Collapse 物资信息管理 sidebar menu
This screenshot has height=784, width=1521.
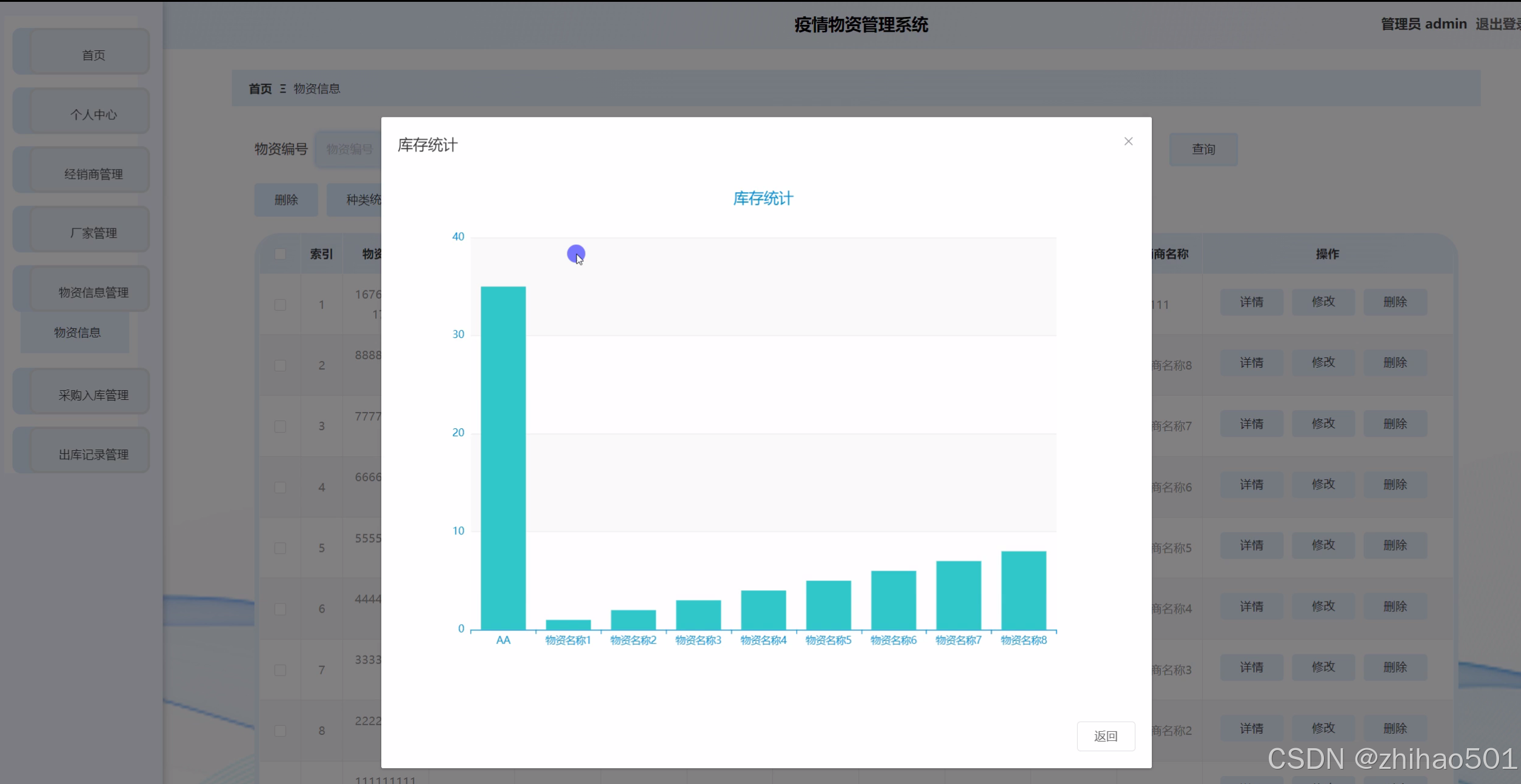[x=93, y=292]
